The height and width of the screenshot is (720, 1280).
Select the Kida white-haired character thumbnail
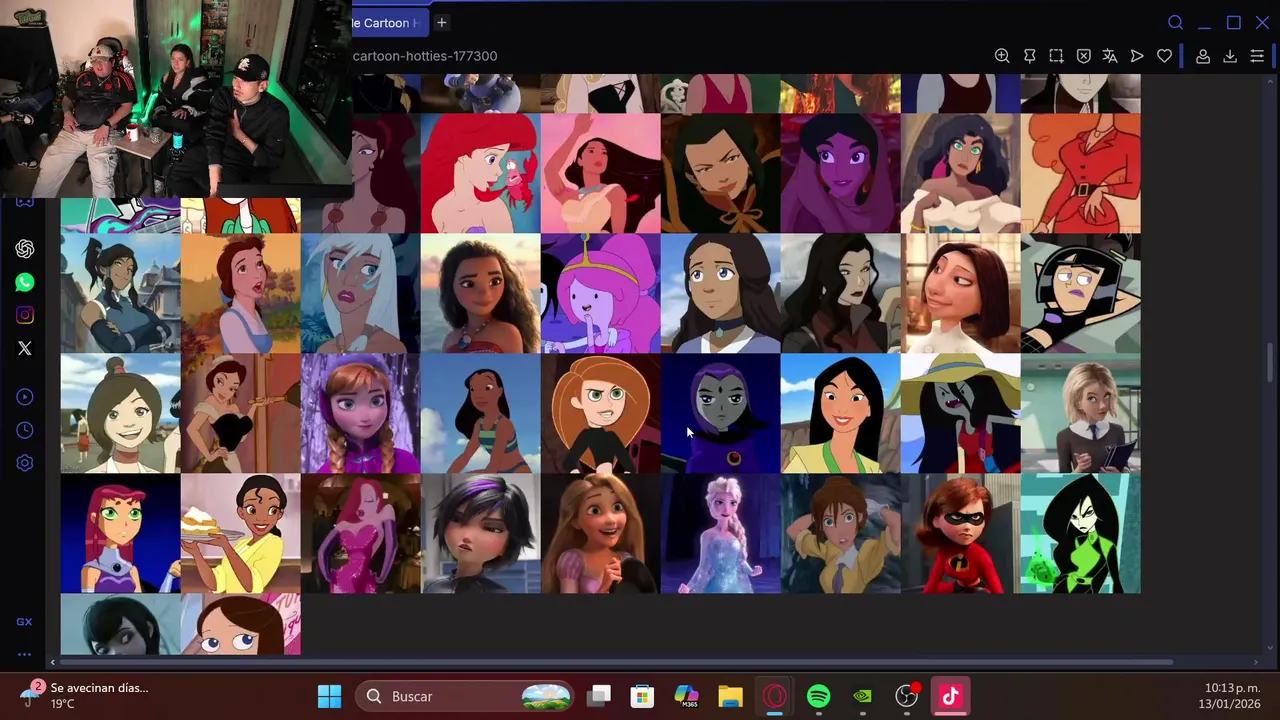click(360, 293)
